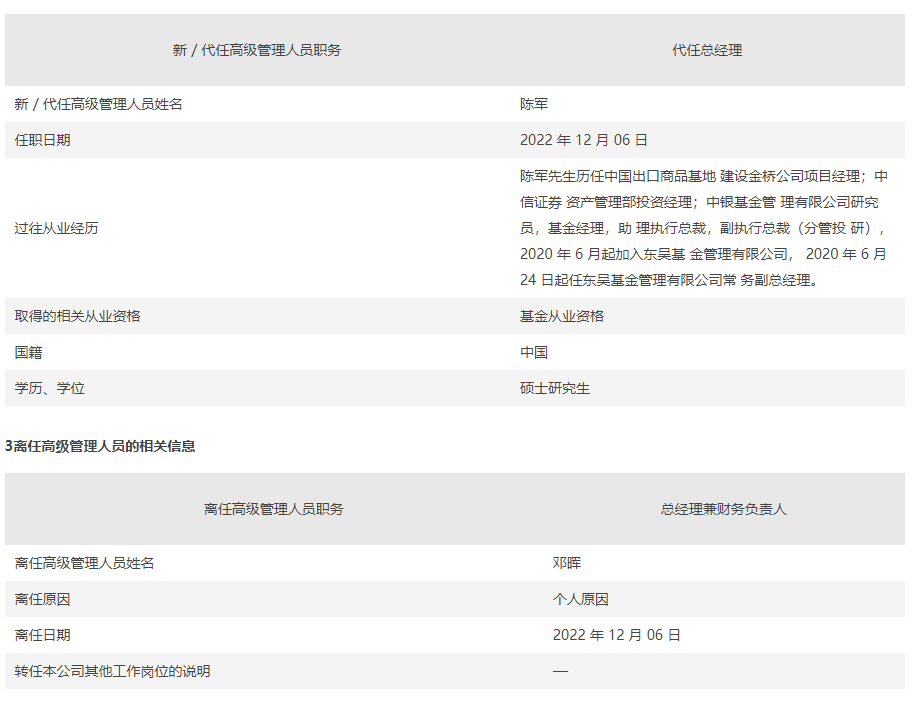Select the 新 / 代任高级管理人员职务 header
This screenshot has width=914, height=703.
(257, 50)
